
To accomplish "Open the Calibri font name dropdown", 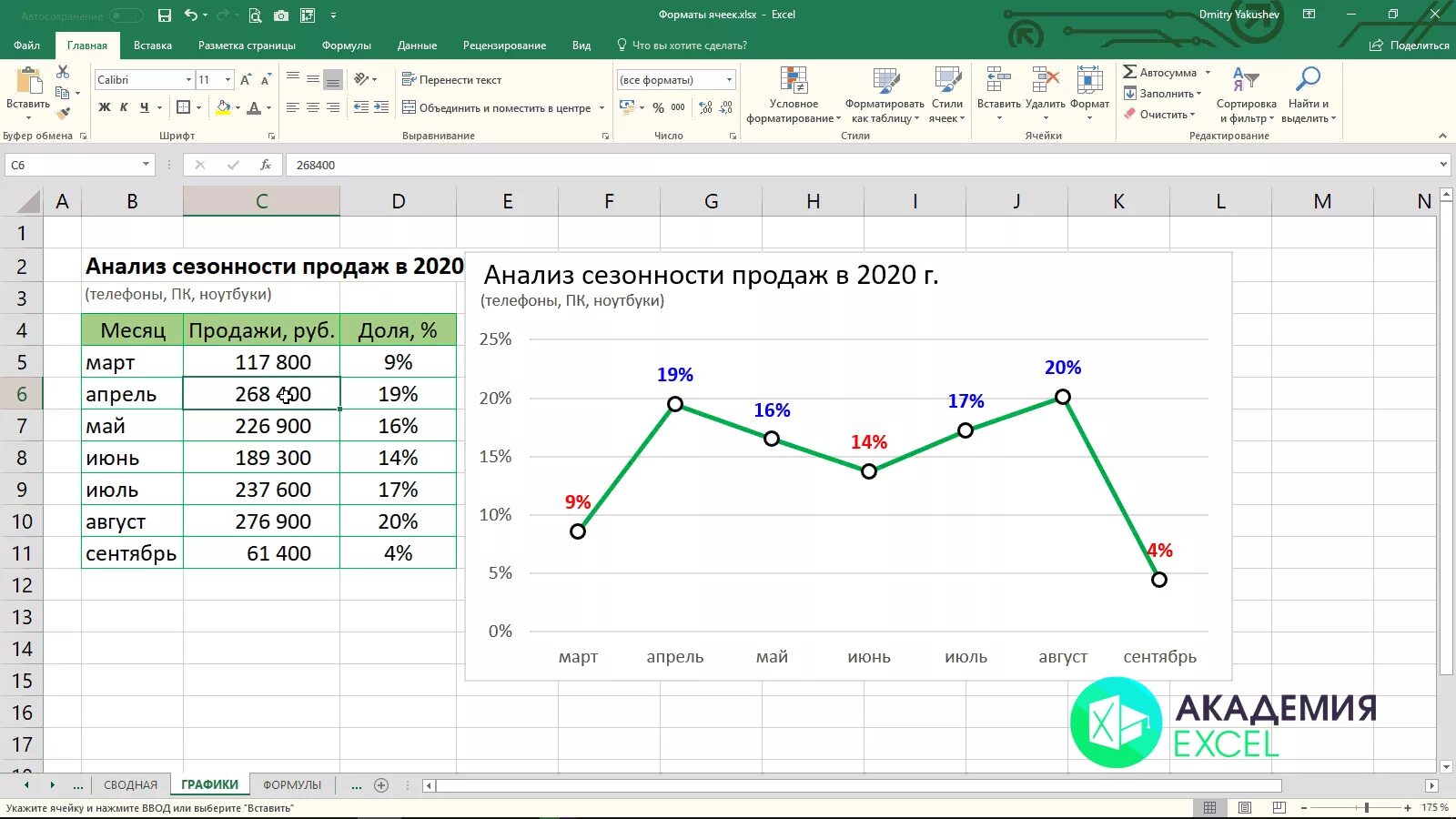I will tap(188, 80).
